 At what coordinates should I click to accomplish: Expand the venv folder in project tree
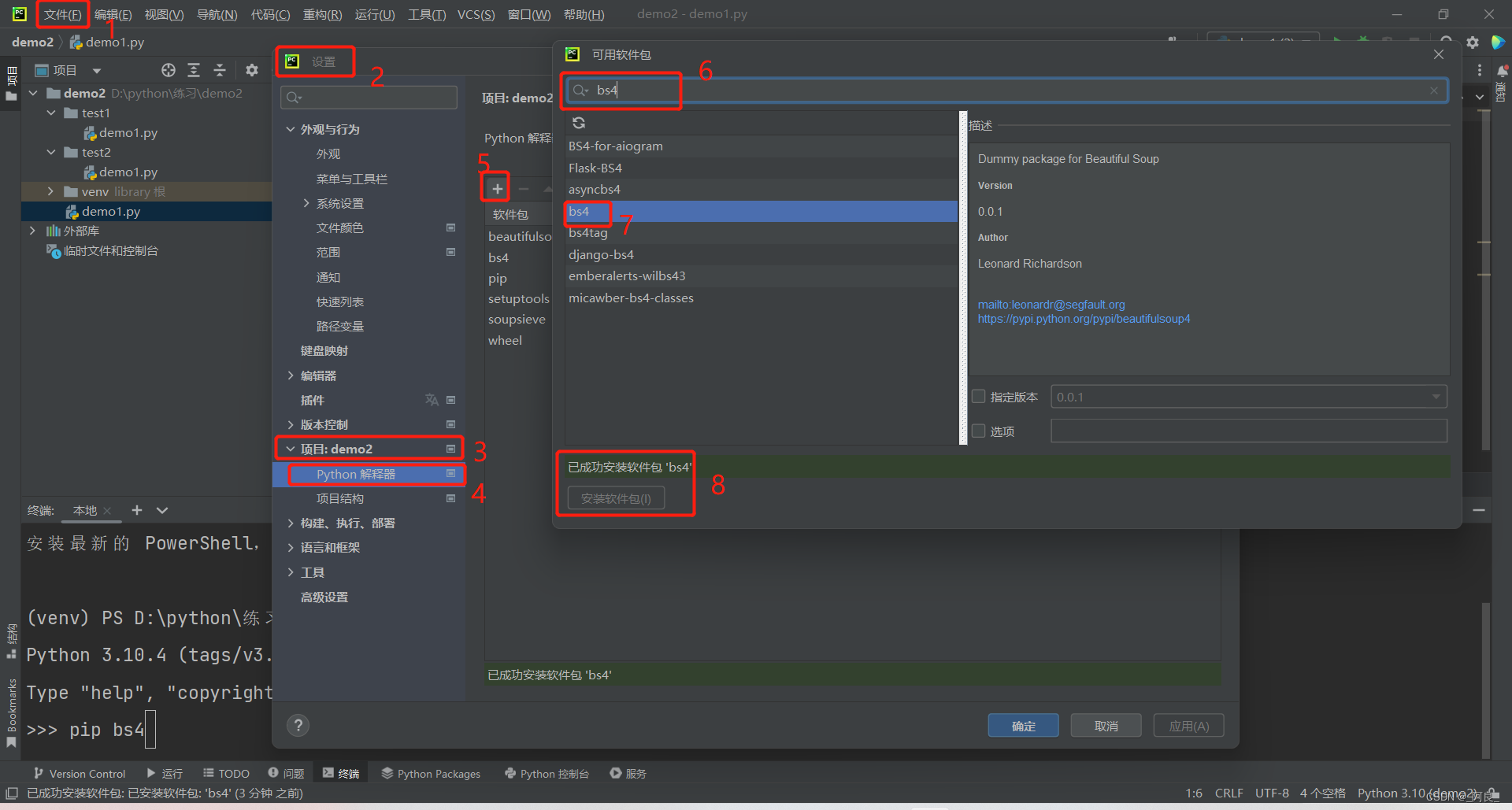50,191
